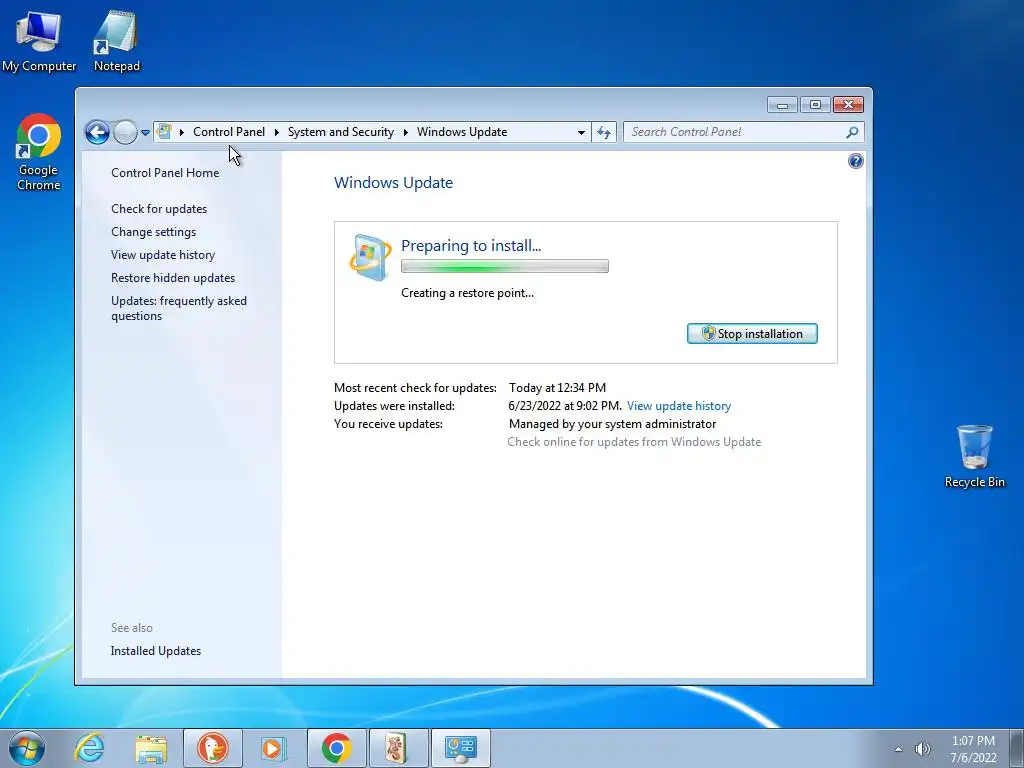The height and width of the screenshot is (768, 1024).
Task: Open the taskbar clock and date
Action: tap(973, 749)
